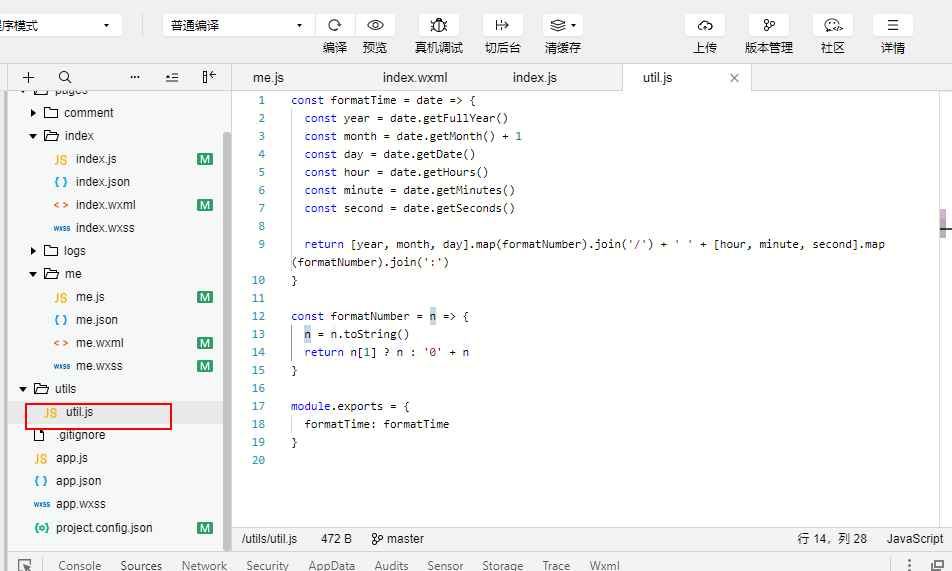The image size is (952, 571).
Task: Open index.json in the file tree
Action: (x=103, y=182)
